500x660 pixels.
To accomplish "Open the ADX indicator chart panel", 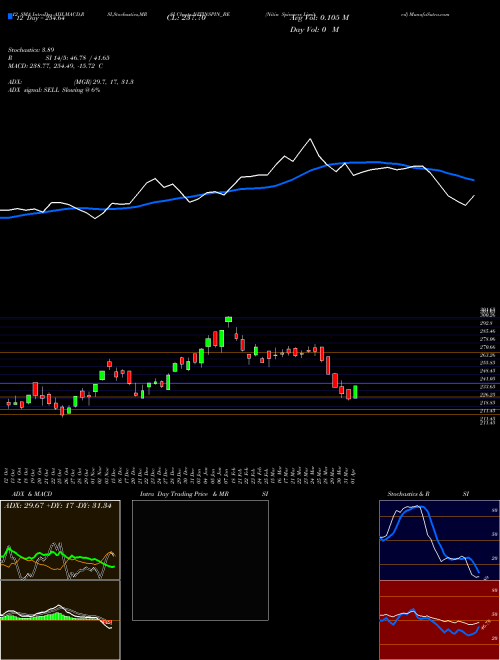I will 60,540.
